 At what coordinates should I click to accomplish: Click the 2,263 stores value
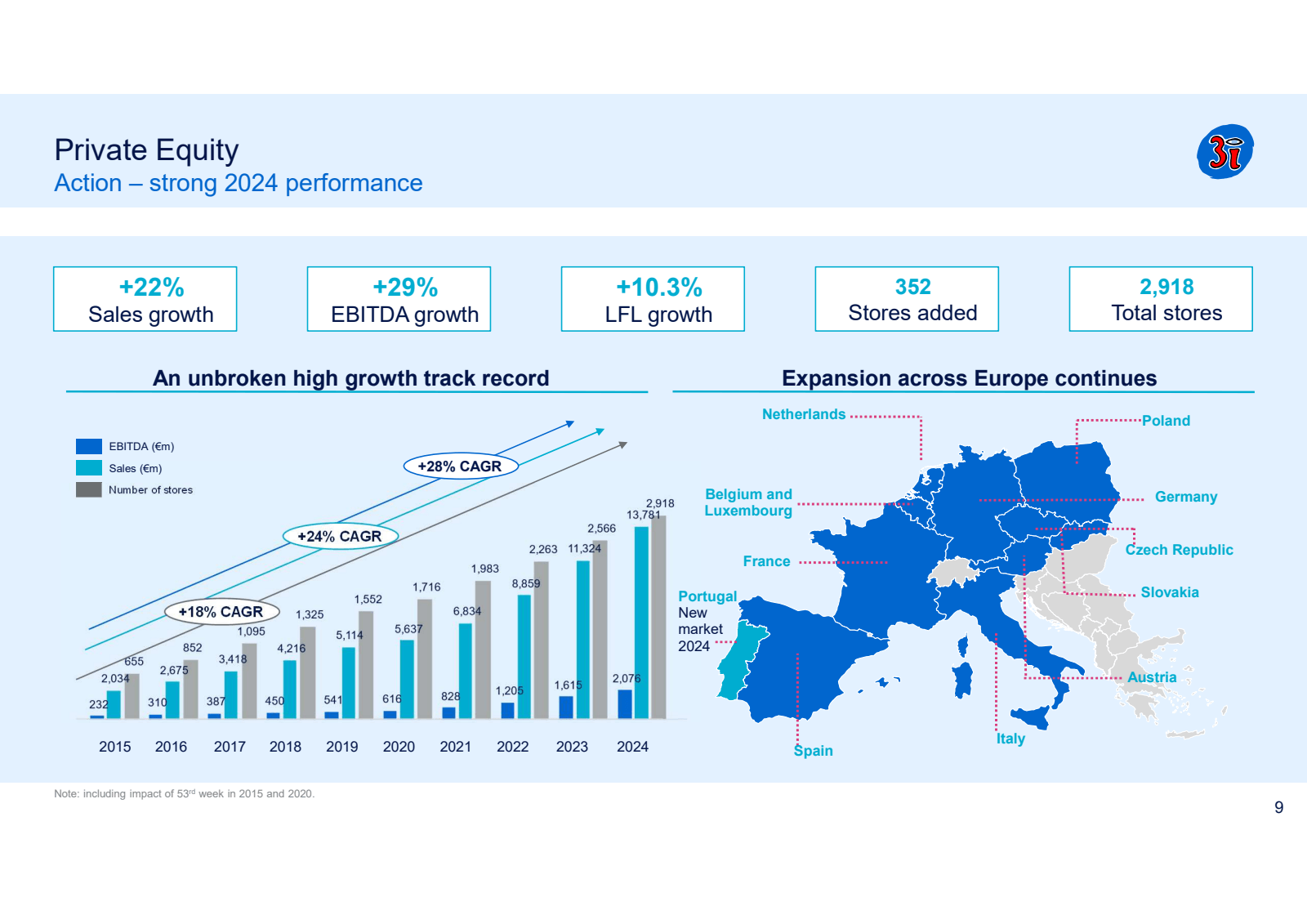(x=543, y=549)
